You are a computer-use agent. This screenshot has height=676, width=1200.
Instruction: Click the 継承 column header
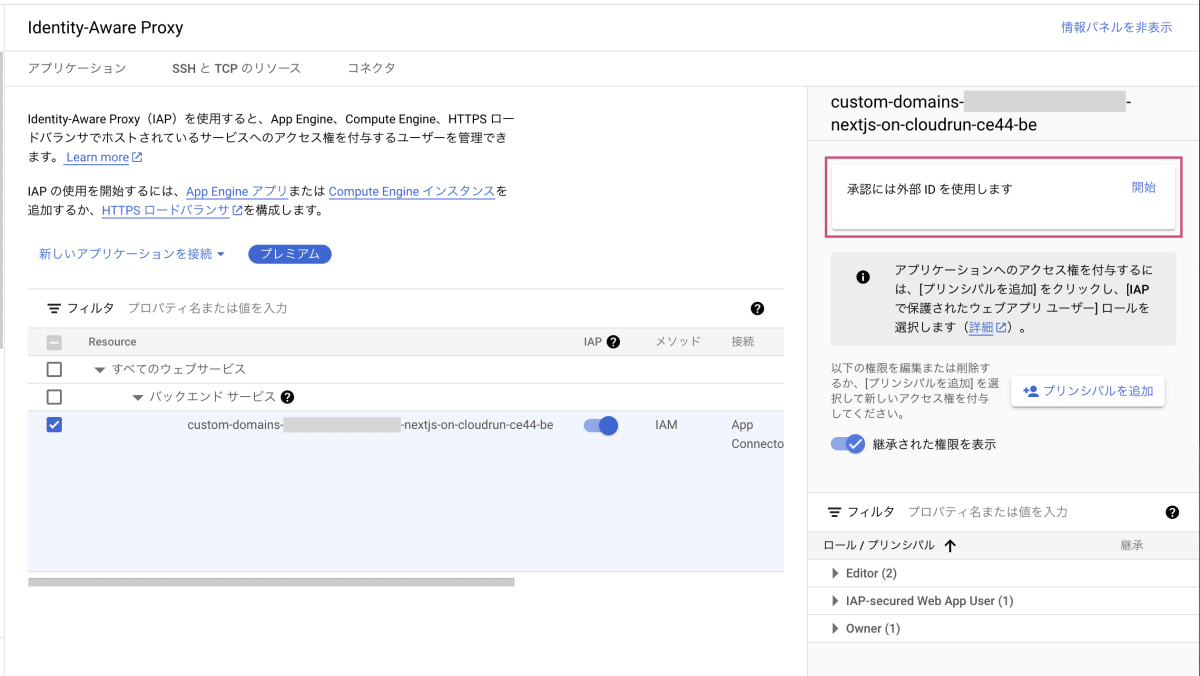click(1132, 546)
